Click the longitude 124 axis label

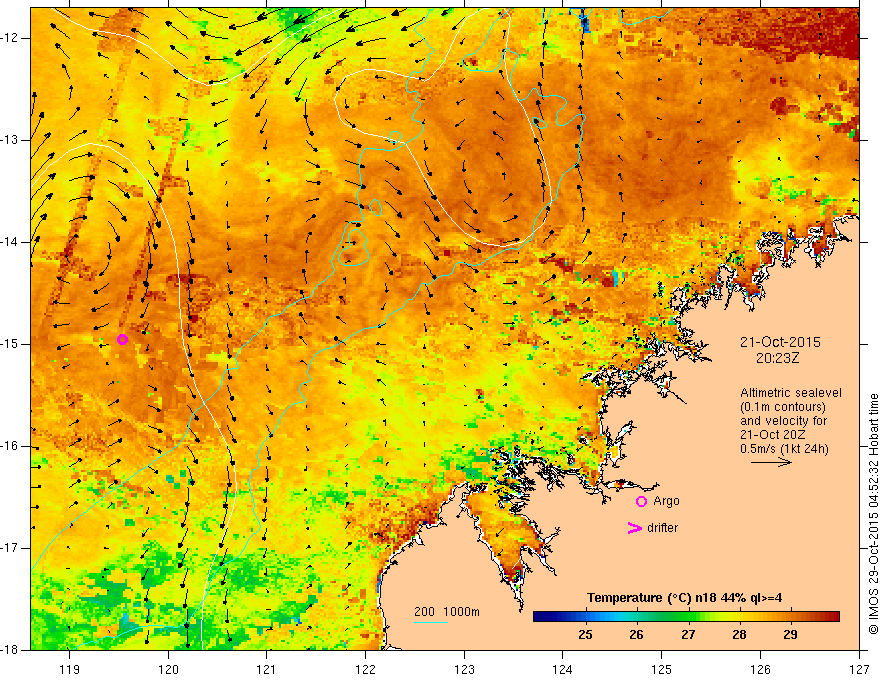coord(563,669)
